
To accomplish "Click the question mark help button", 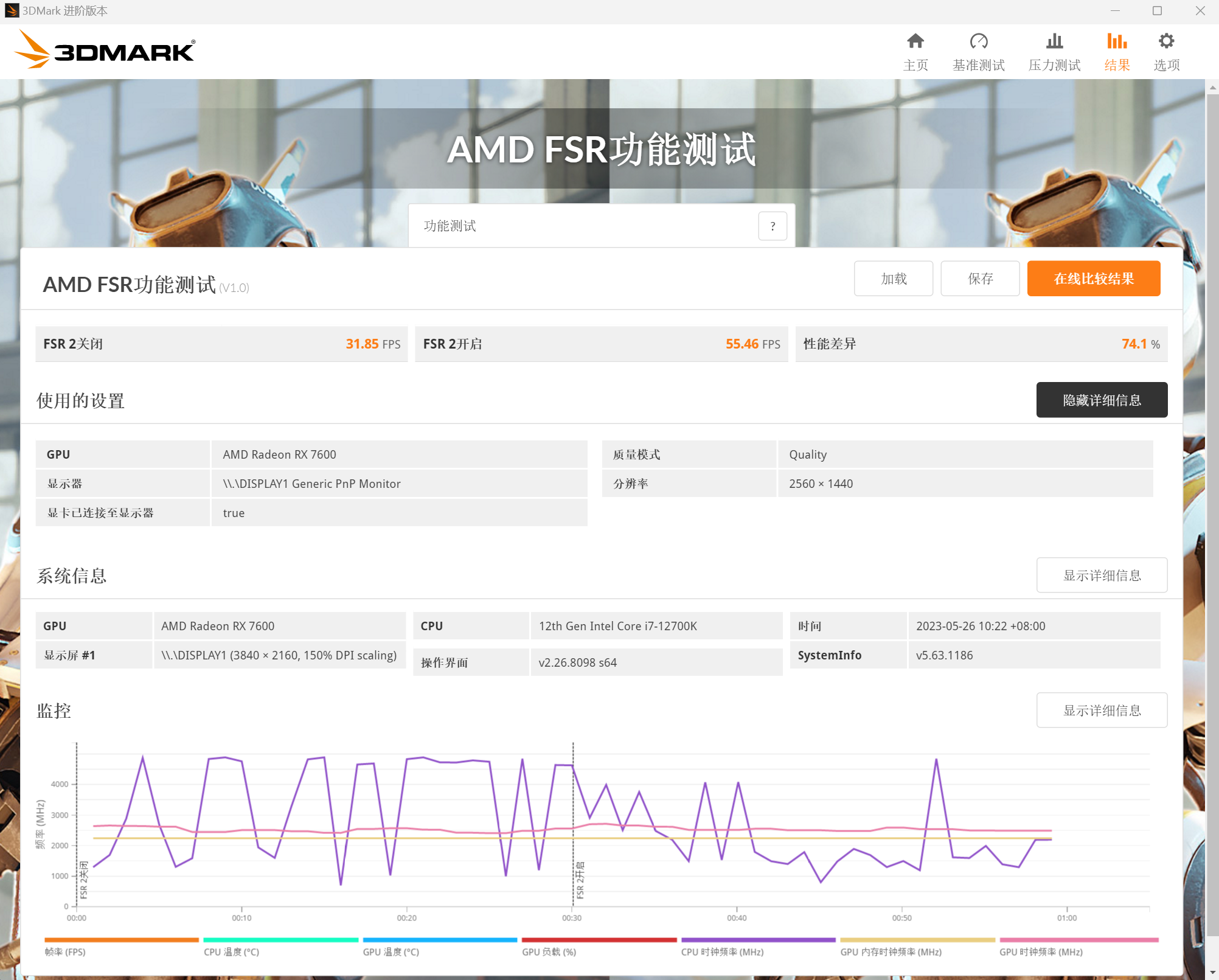I will (773, 226).
